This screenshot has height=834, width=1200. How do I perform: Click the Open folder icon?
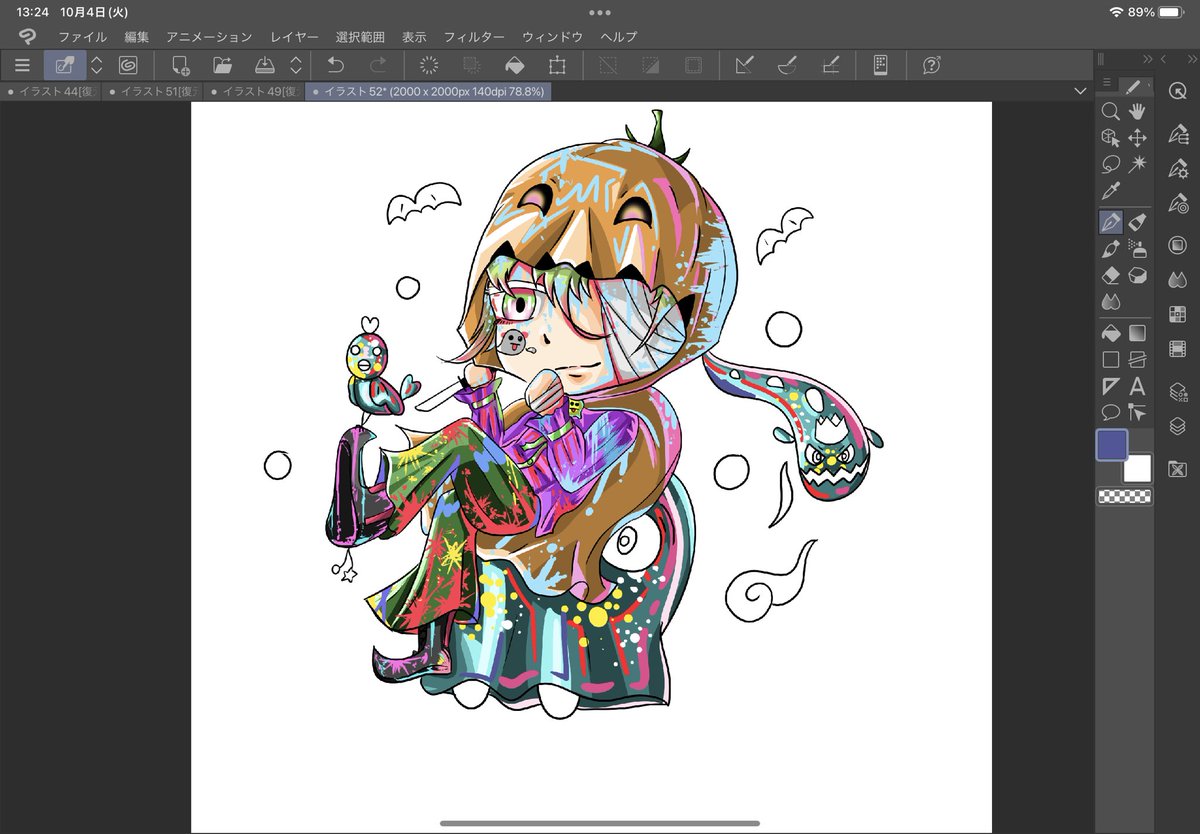[223, 65]
